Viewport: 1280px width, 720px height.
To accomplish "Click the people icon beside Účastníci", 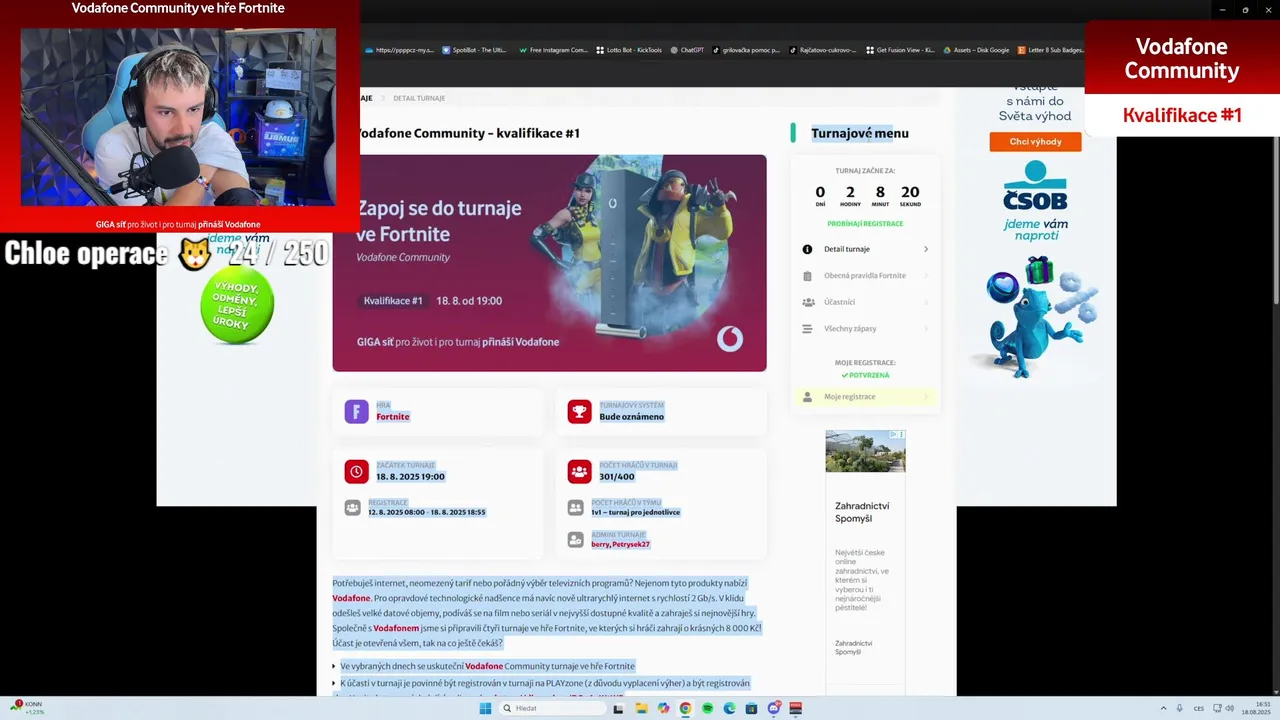I will [808, 302].
